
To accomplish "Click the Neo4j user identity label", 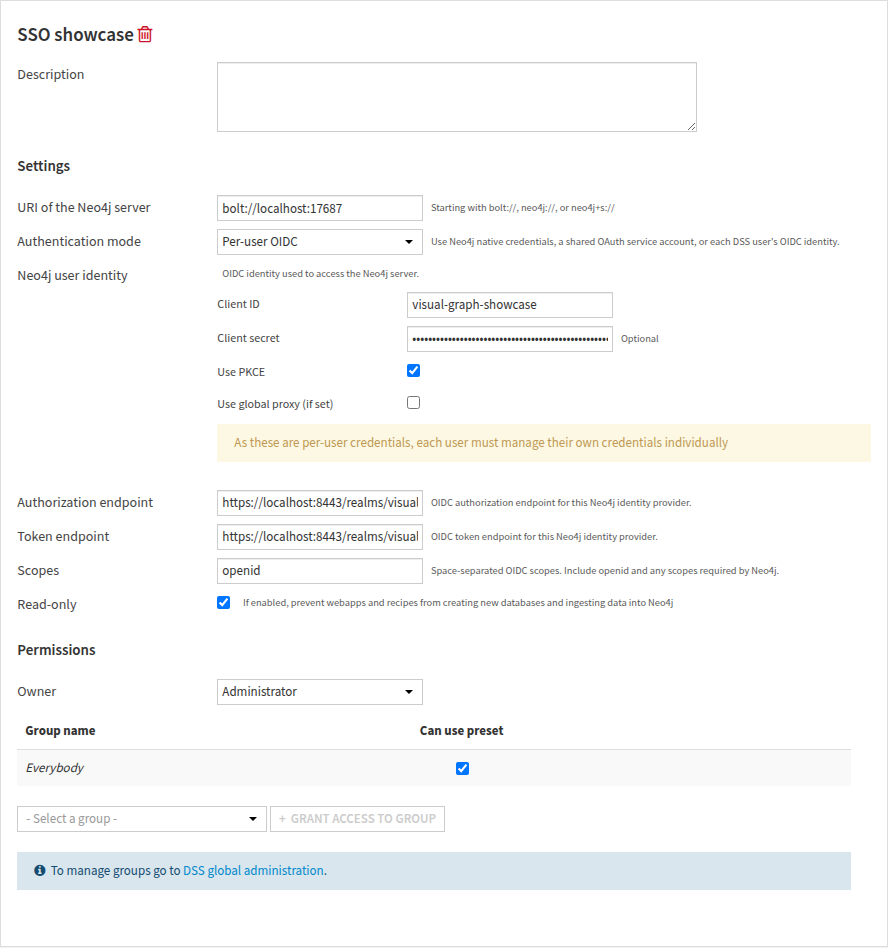I will [x=73, y=276].
